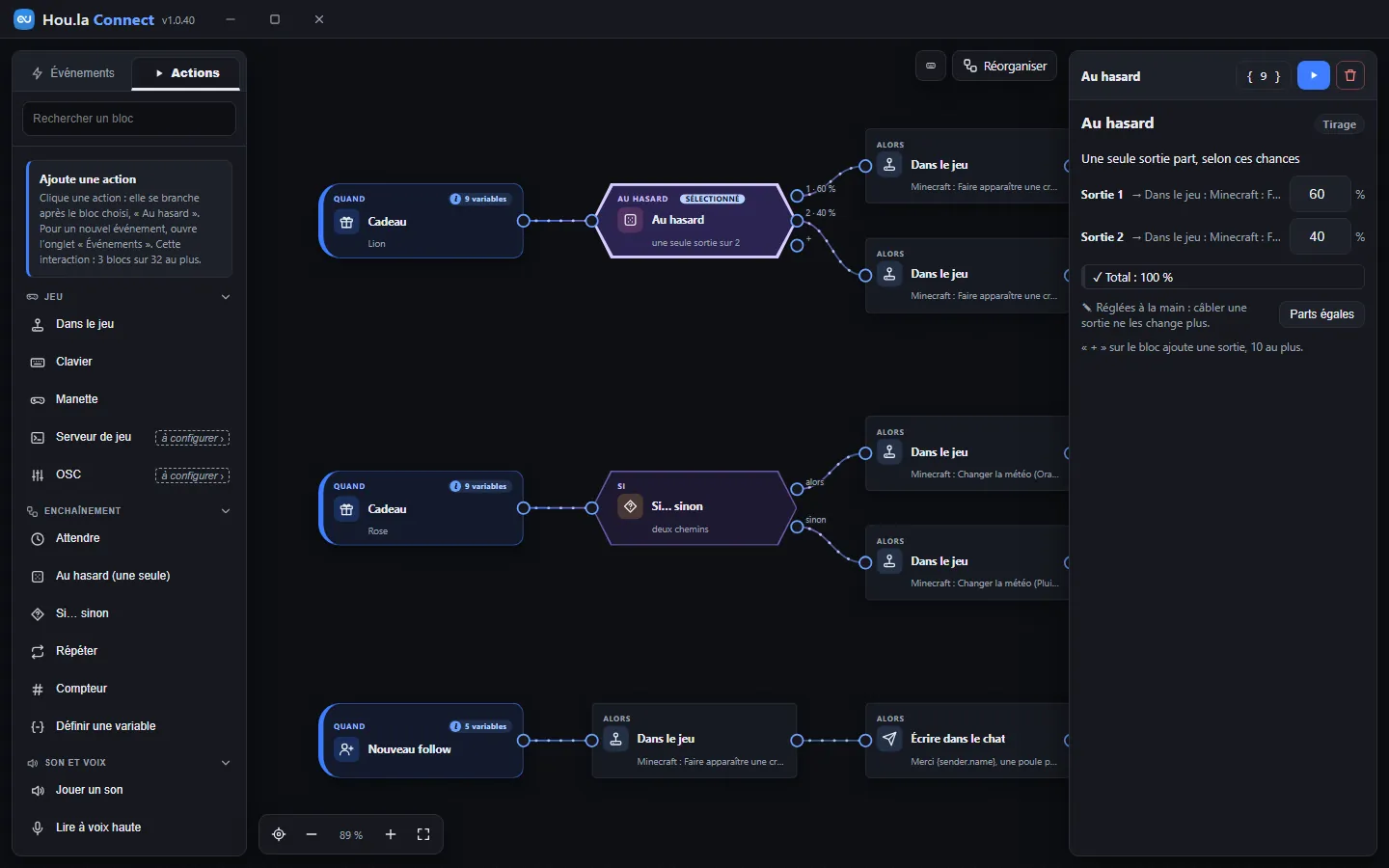Add the 'Si… sinon' action from sidebar

coord(129,613)
